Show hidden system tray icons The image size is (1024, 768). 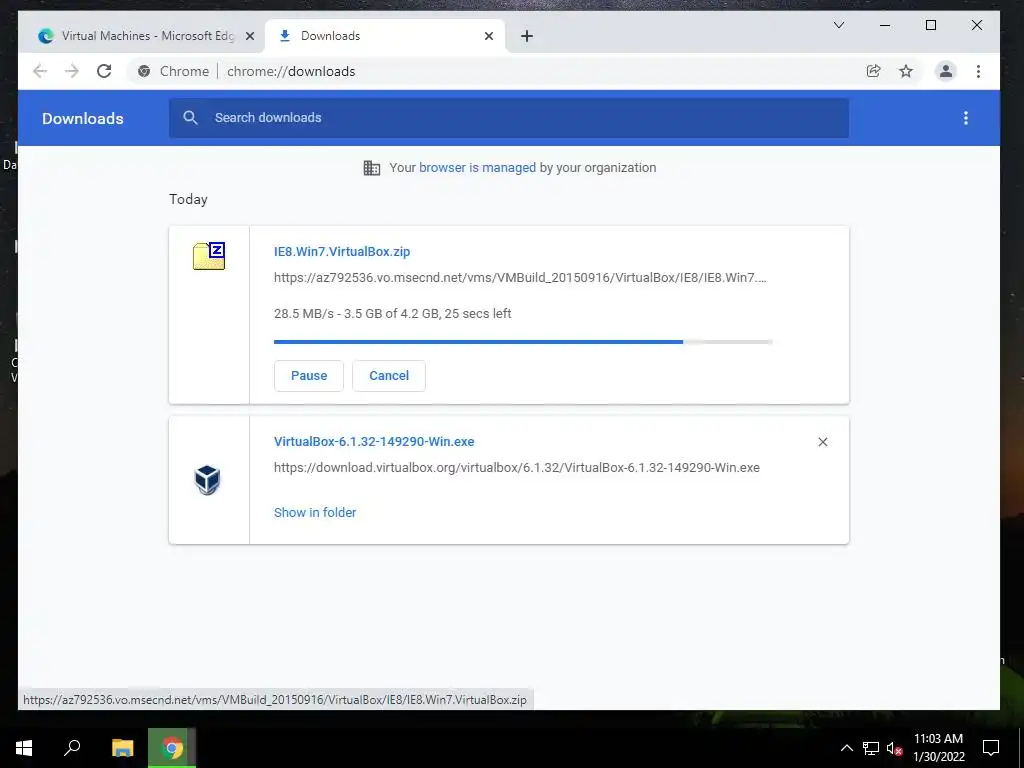pyautogui.click(x=846, y=748)
